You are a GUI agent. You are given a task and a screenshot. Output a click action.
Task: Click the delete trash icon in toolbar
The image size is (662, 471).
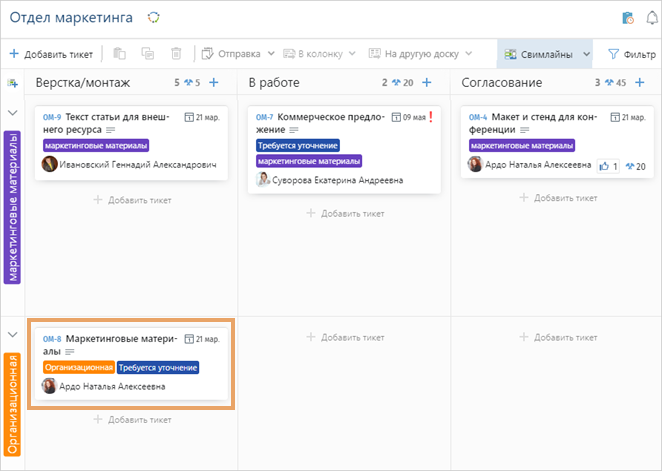(176, 54)
